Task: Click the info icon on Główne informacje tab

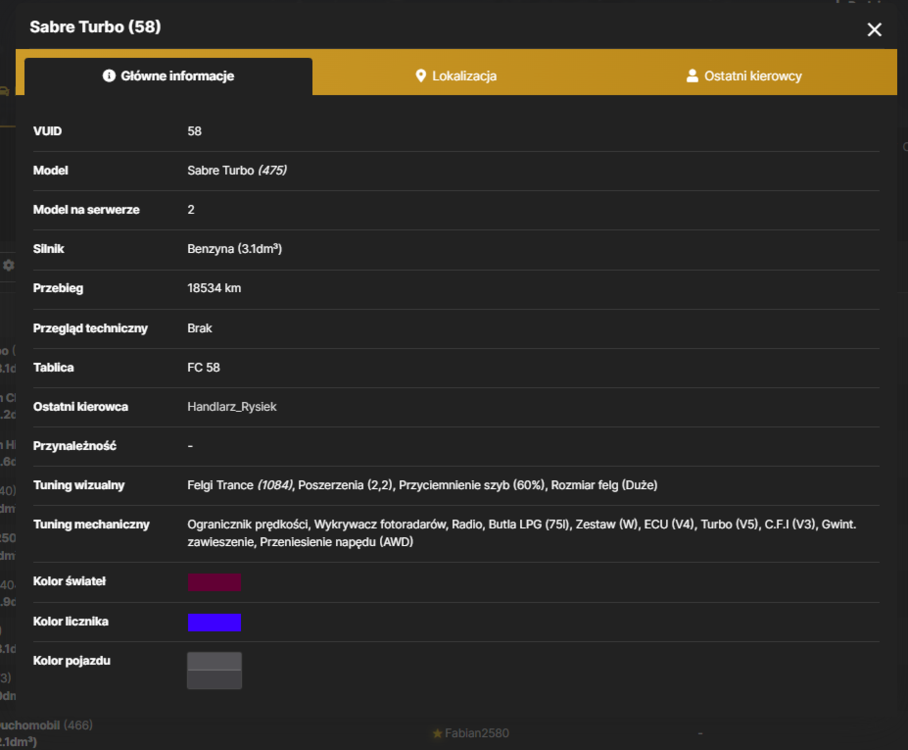Action: [x=109, y=76]
